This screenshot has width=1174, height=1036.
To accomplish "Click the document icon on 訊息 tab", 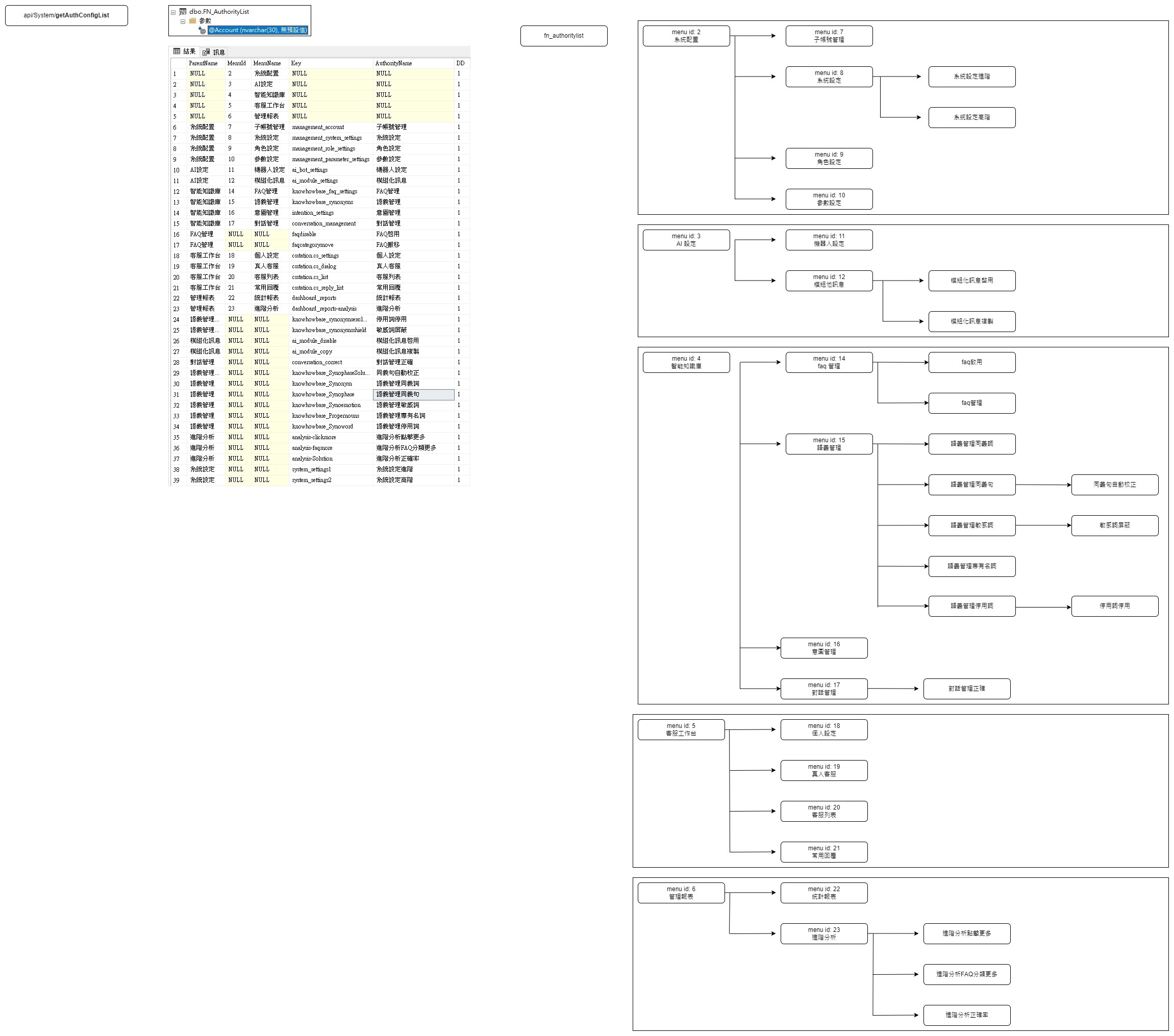I will click(206, 52).
